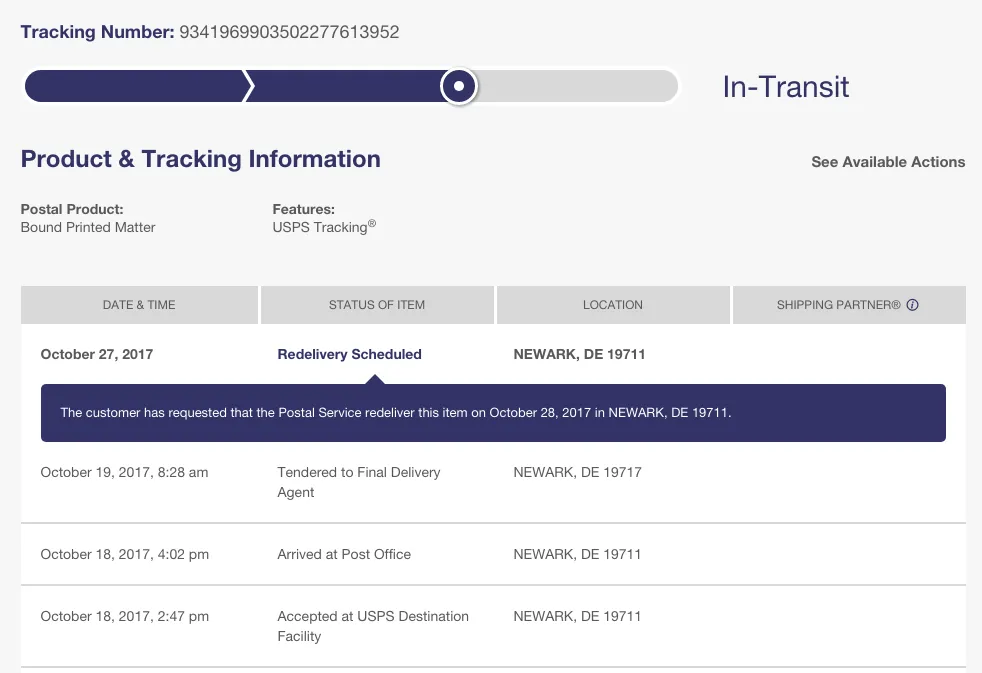Click the progress bar circle marker
This screenshot has height=673, width=982.
pyautogui.click(x=459, y=86)
